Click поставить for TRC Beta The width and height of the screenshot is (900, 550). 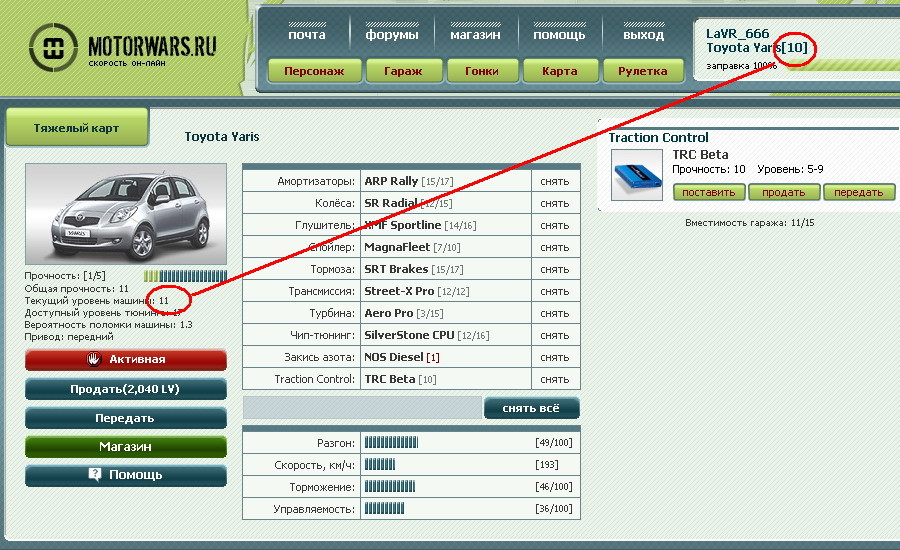pos(709,192)
